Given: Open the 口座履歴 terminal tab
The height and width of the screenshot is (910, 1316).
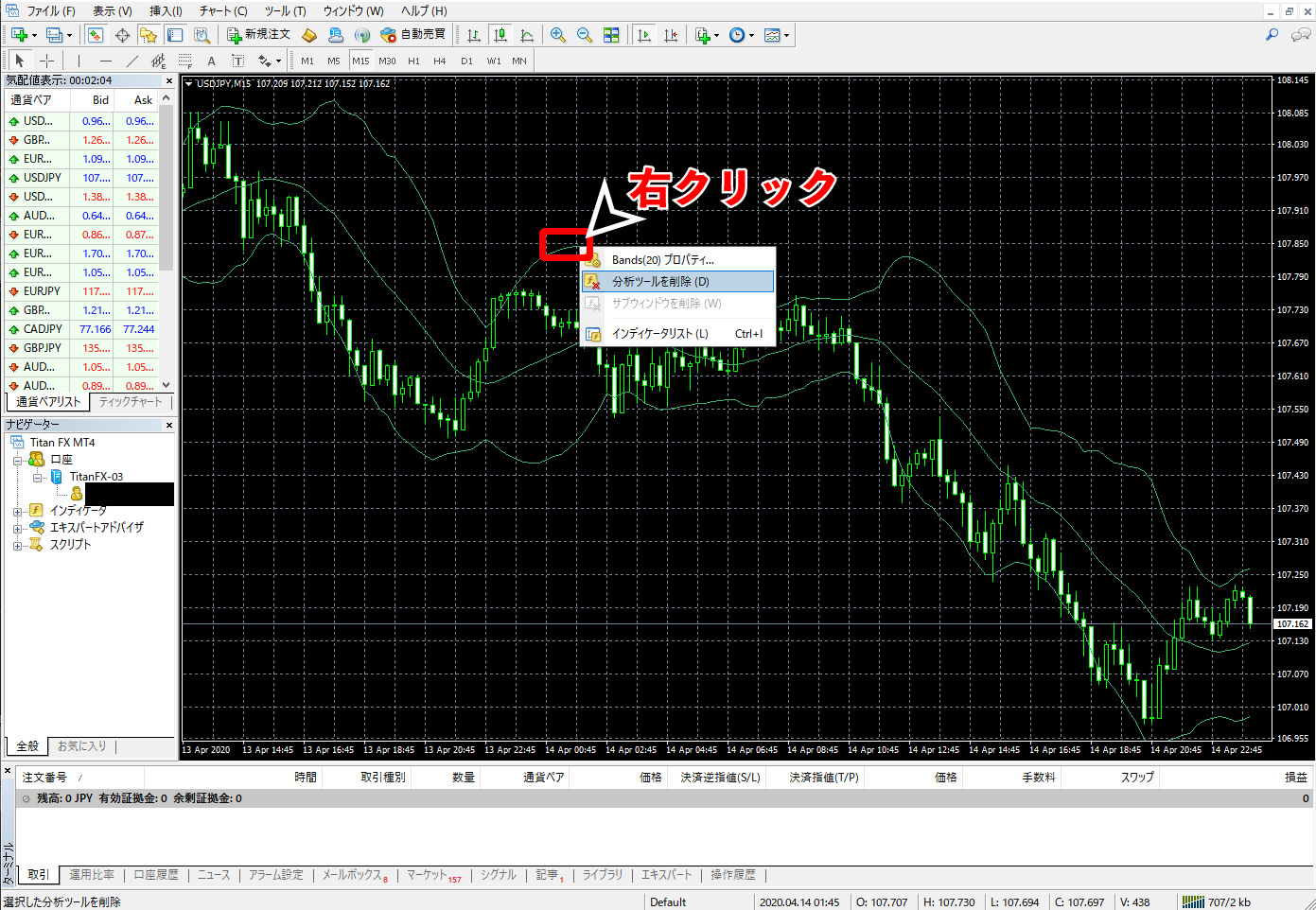Looking at the screenshot, I should tap(156, 875).
